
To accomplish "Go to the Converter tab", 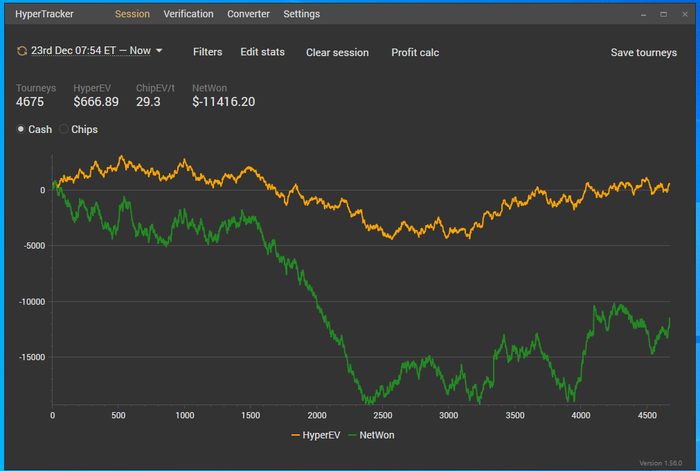I will click(x=248, y=14).
